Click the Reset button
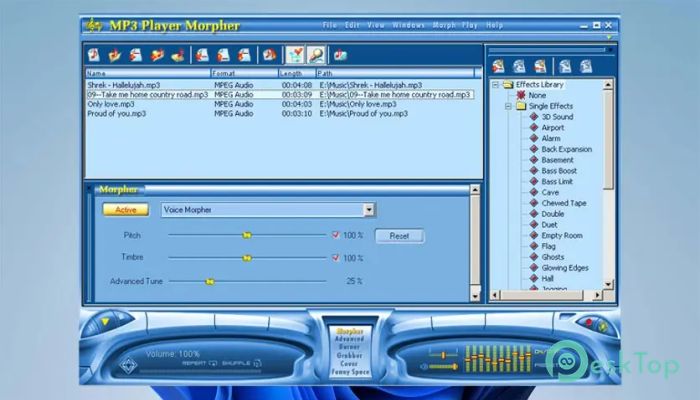 [x=400, y=236]
